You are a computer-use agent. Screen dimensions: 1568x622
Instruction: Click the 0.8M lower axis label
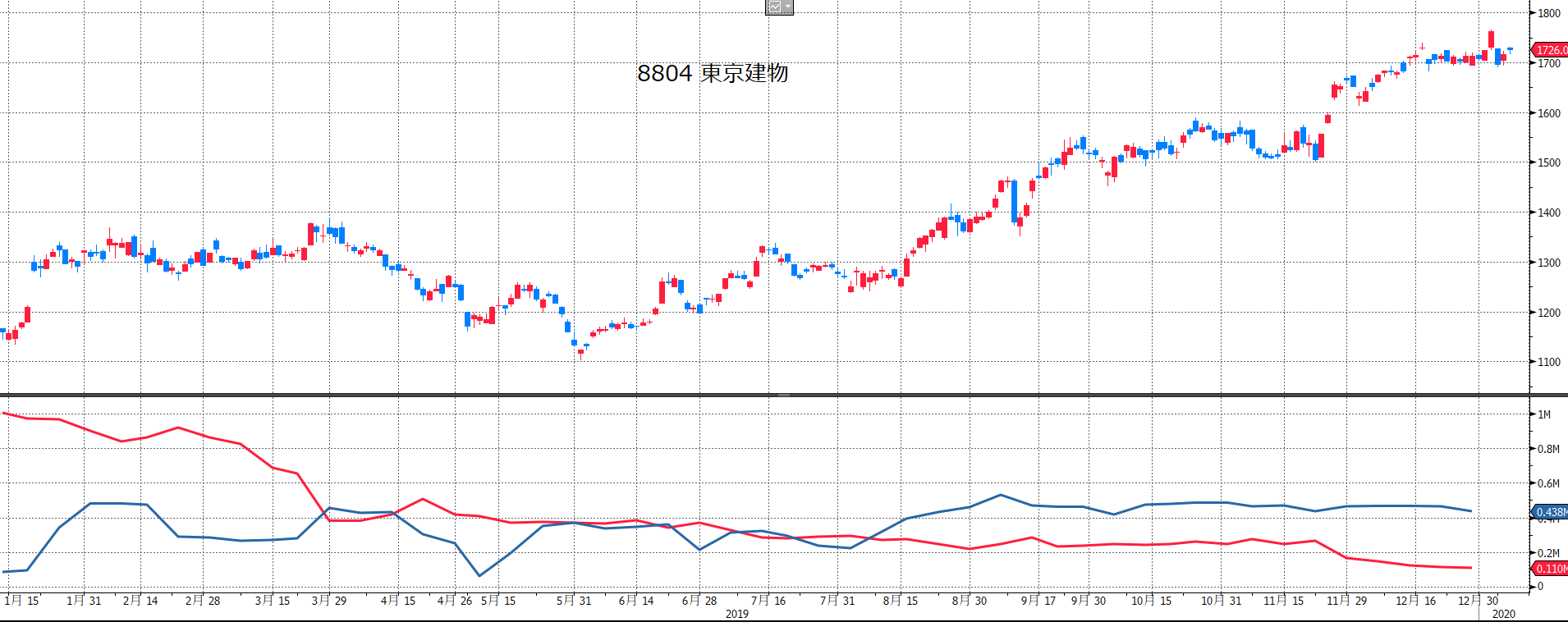click(x=1548, y=449)
